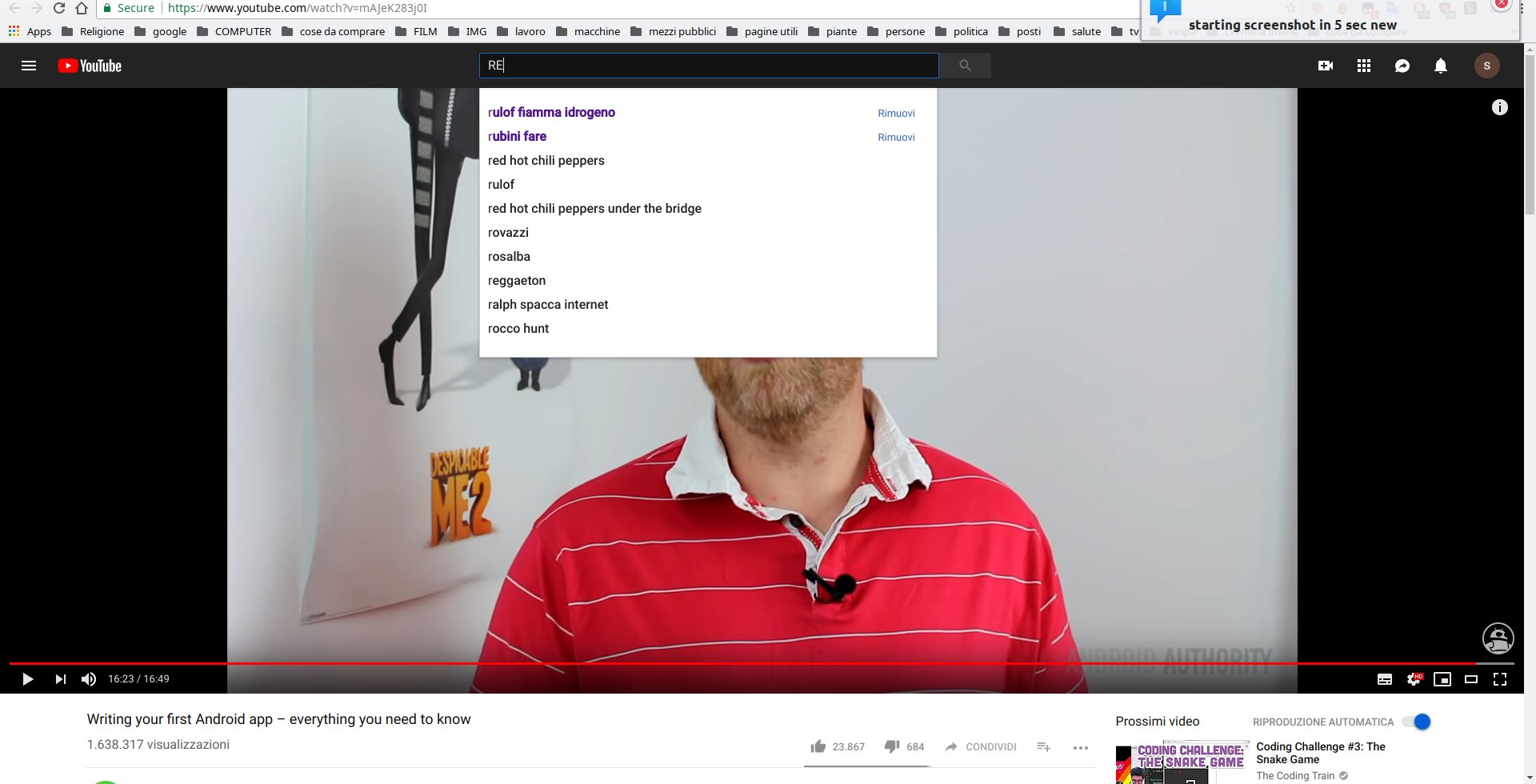Remove rulof fiamma idrogeno from history
The image size is (1536, 784).
[896, 114]
